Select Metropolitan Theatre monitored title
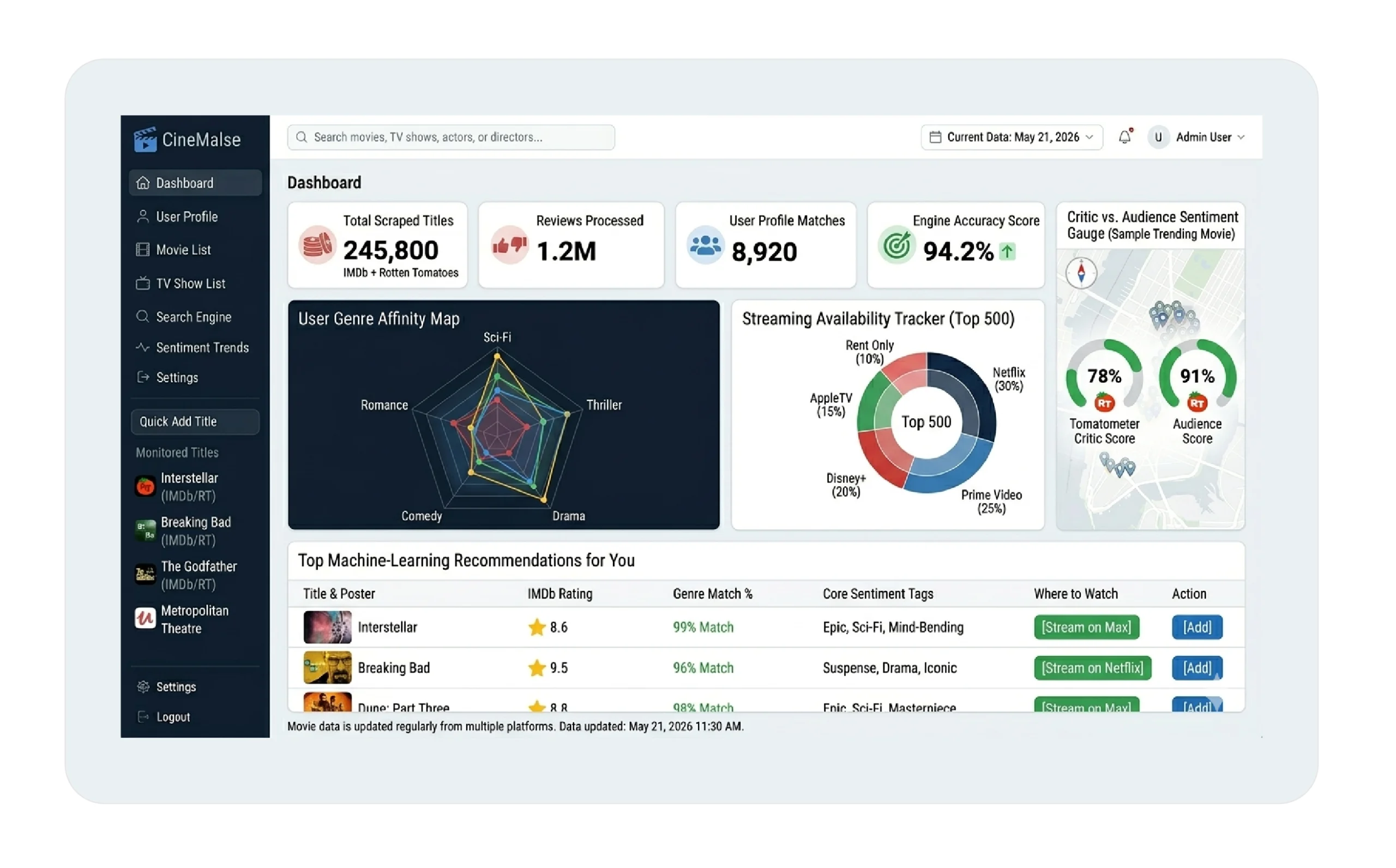 pyautogui.click(x=195, y=619)
